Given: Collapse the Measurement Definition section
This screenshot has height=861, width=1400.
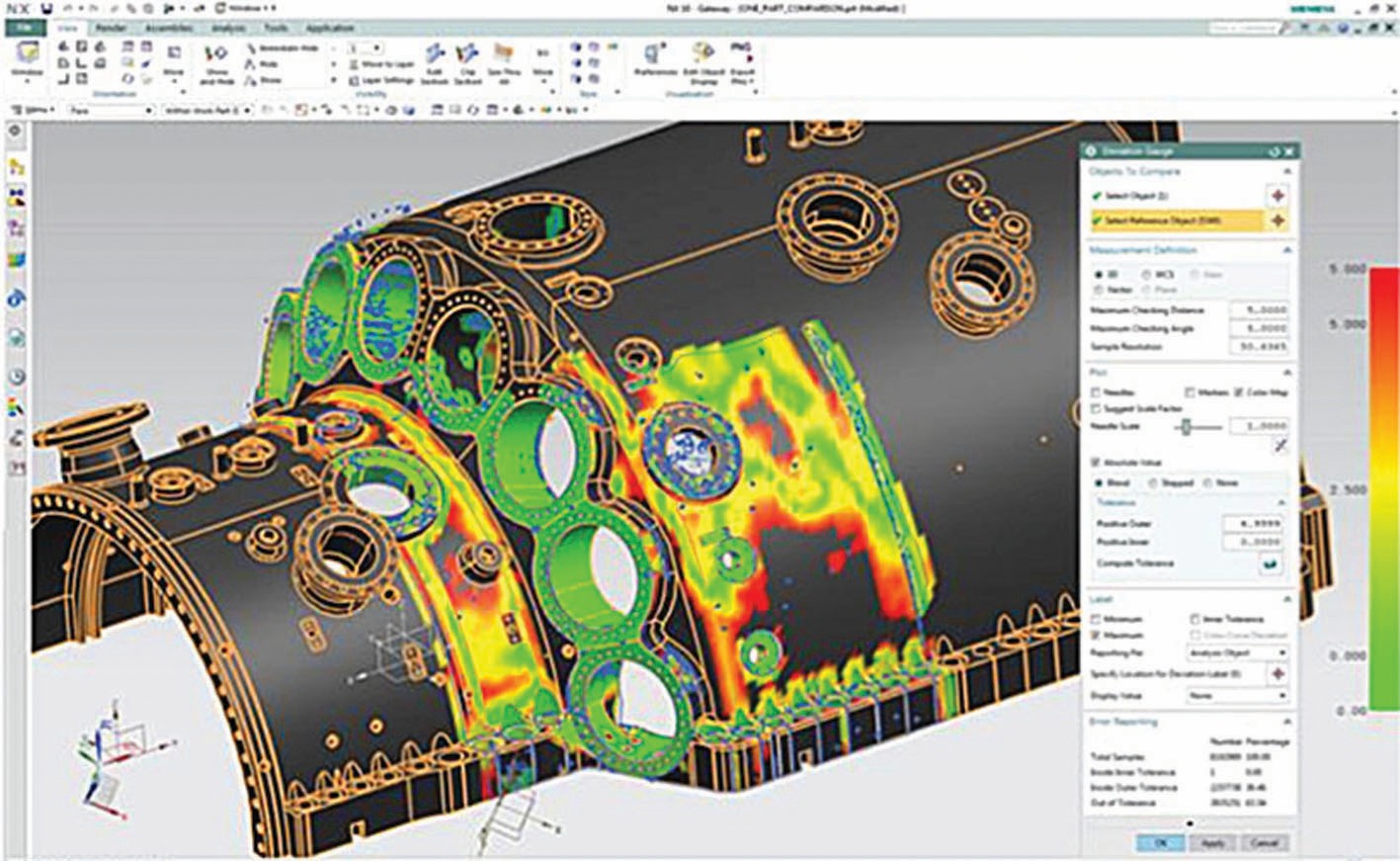Looking at the screenshot, I should (x=1286, y=251).
